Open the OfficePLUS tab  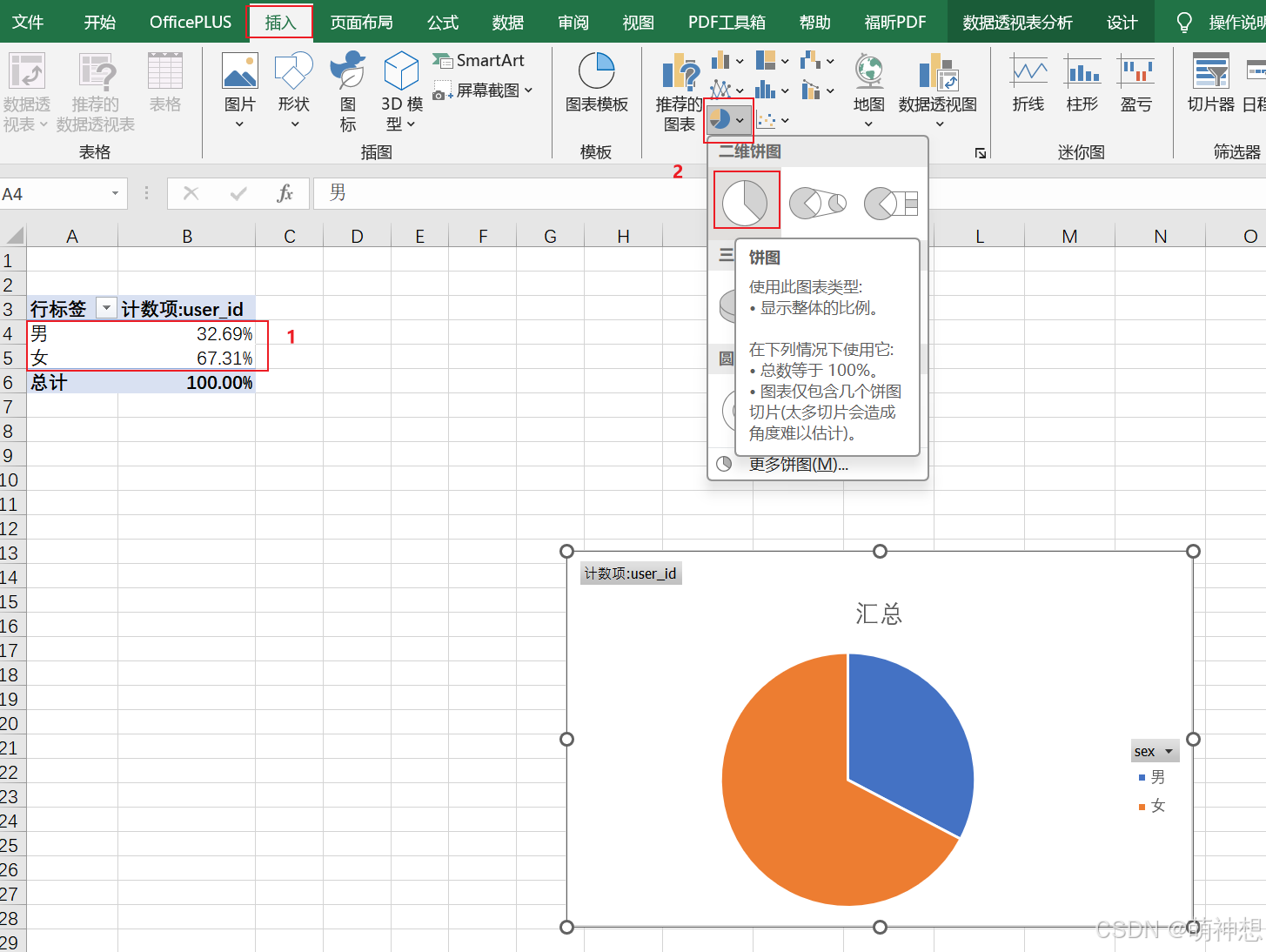click(191, 22)
